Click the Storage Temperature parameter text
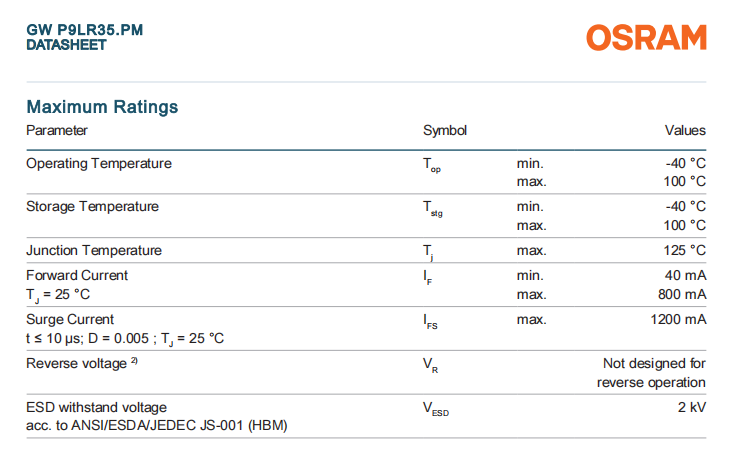The height and width of the screenshot is (464, 730). [92, 206]
